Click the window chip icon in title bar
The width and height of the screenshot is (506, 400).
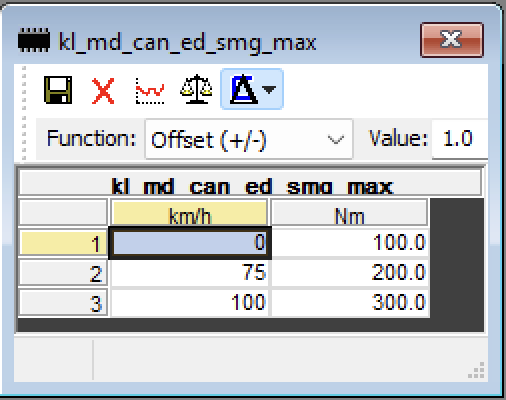(x=34, y=40)
